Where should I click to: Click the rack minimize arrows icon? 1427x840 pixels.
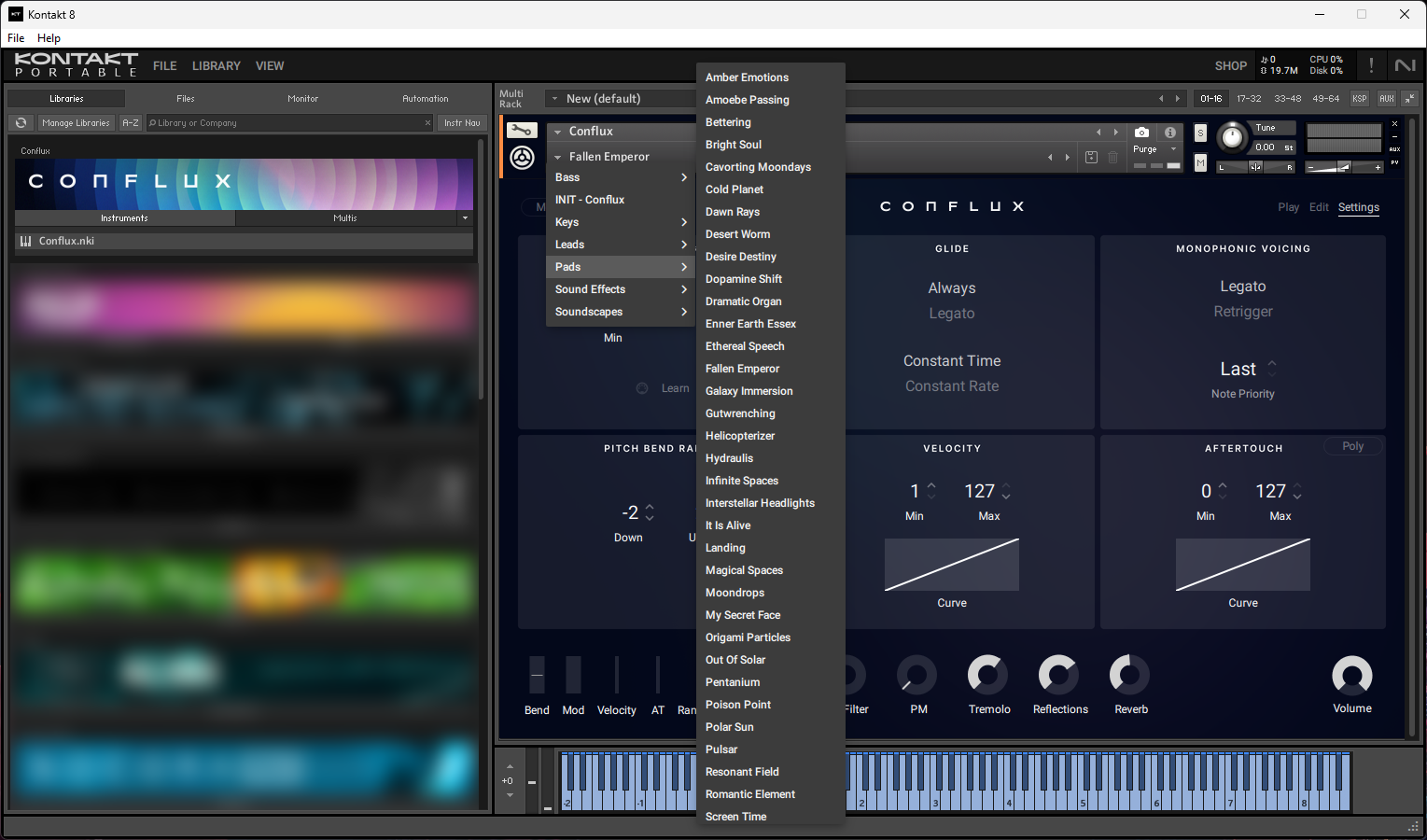coord(1410,98)
